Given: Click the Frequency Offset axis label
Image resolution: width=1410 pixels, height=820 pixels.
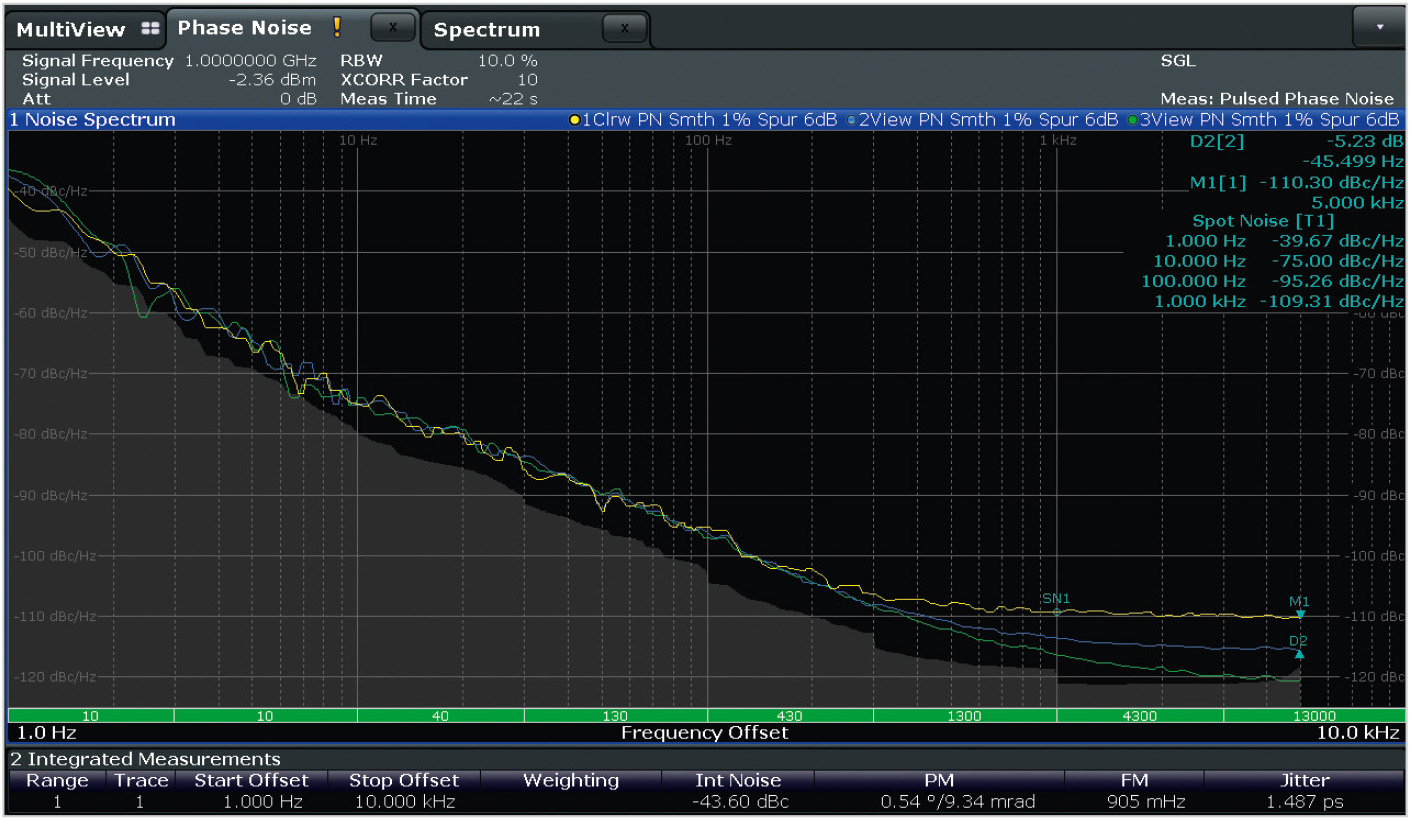Looking at the screenshot, I should 705,733.
